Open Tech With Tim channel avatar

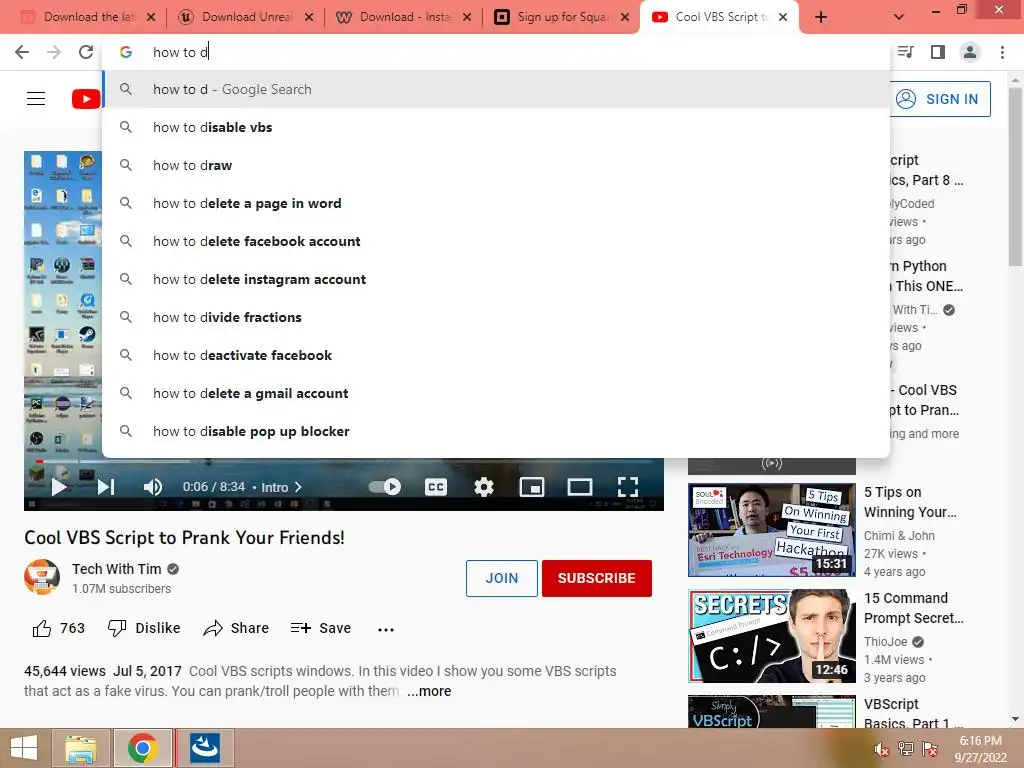[x=42, y=577]
